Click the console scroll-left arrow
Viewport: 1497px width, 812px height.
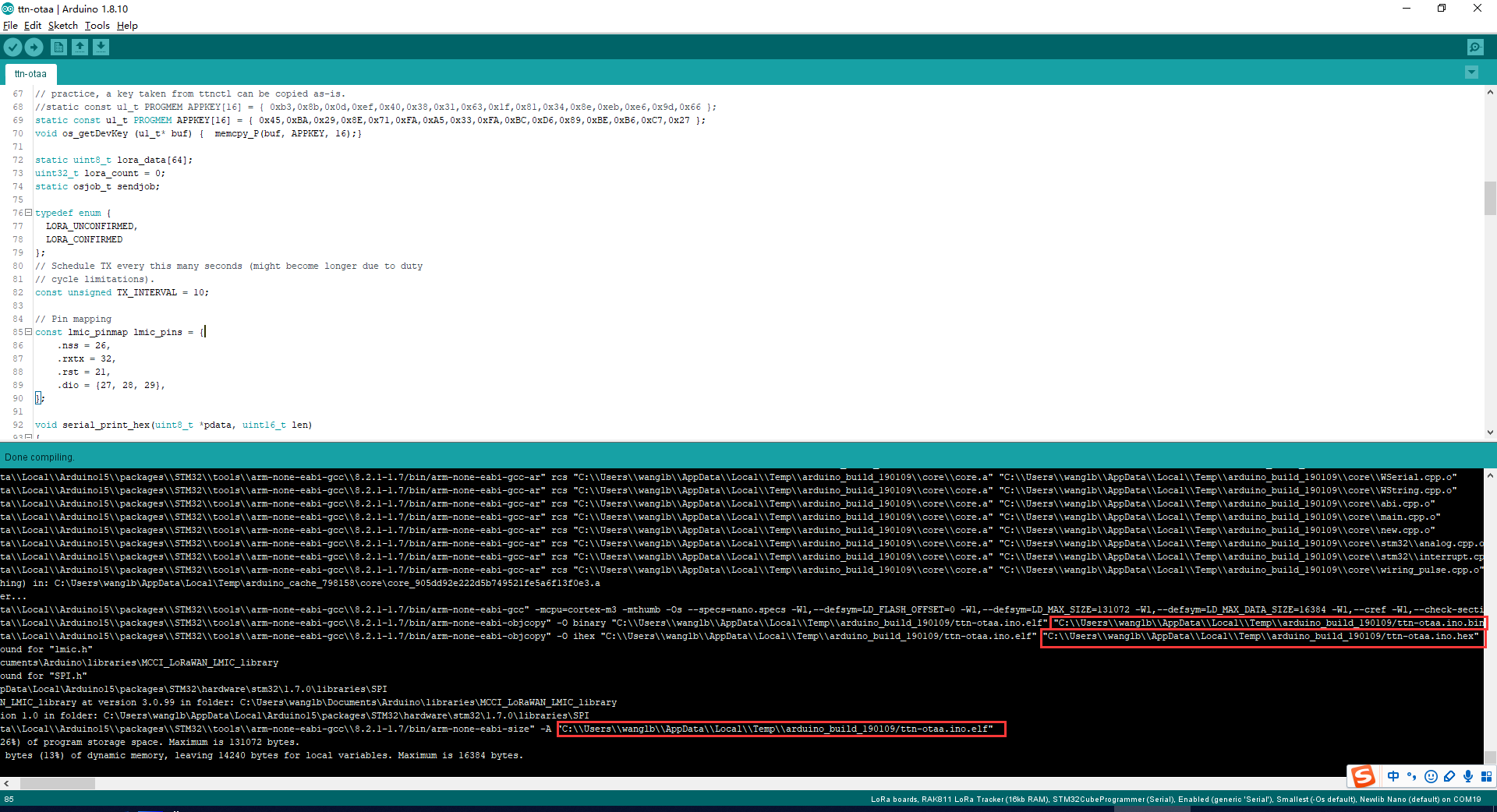tap(6, 783)
